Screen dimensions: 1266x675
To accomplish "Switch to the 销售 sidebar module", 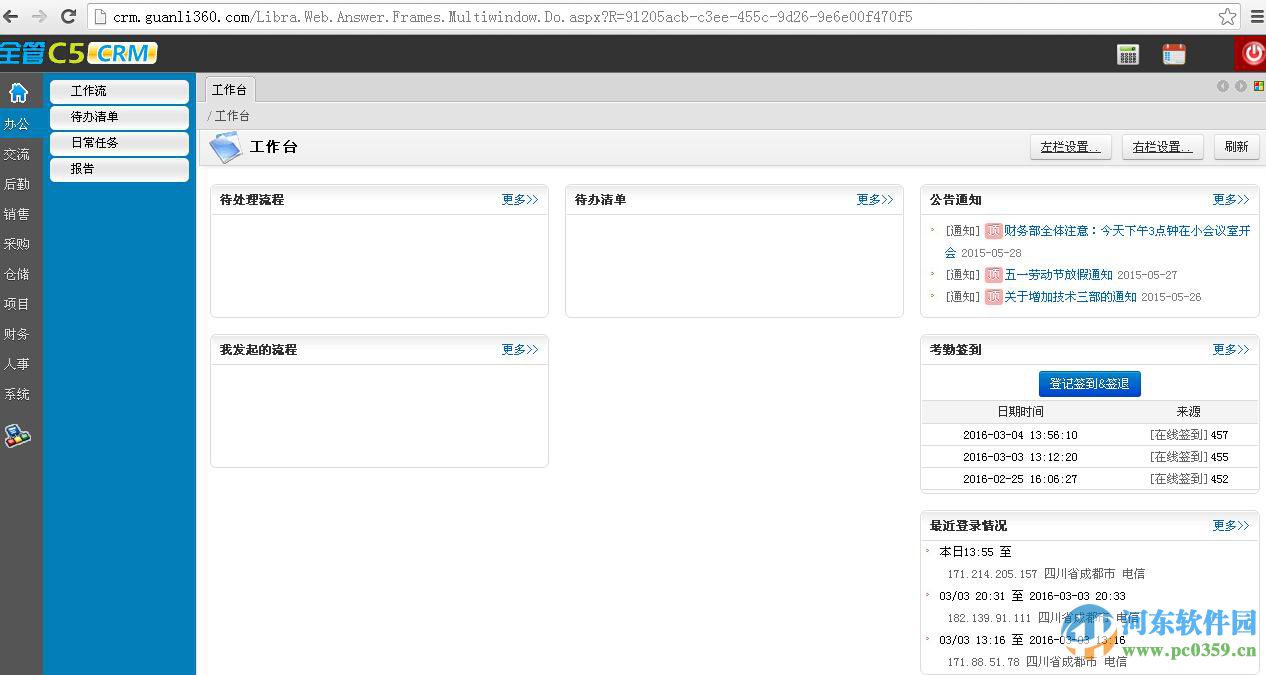I will click(18, 214).
